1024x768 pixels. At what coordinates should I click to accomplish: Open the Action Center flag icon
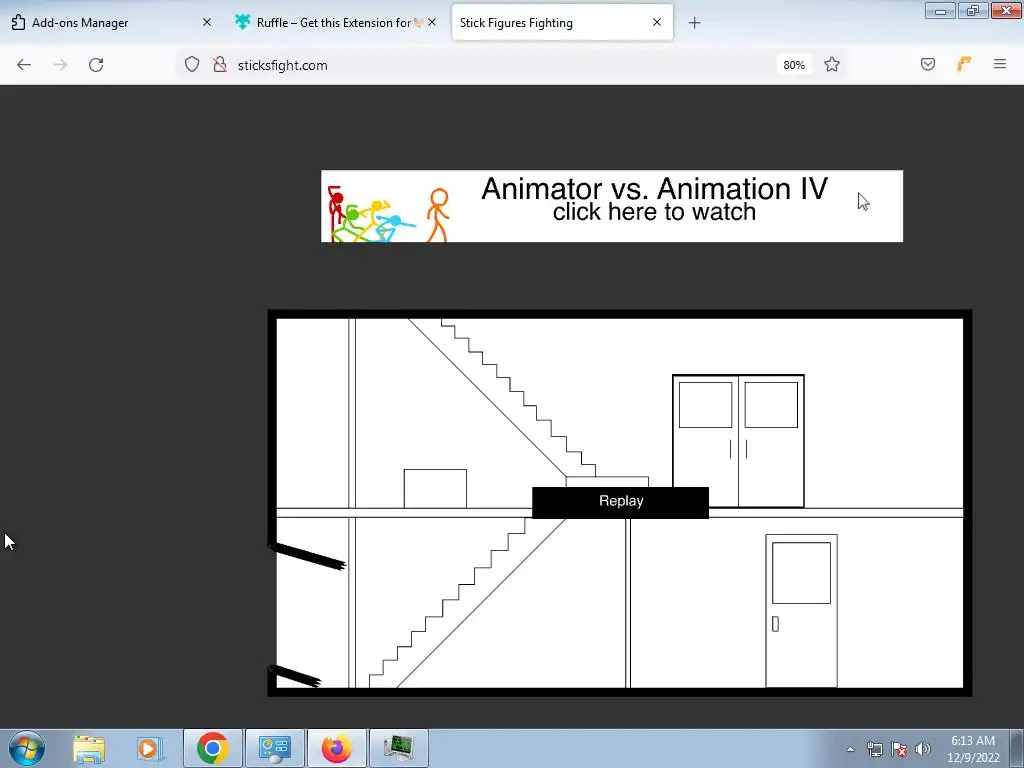click(899, 749)
